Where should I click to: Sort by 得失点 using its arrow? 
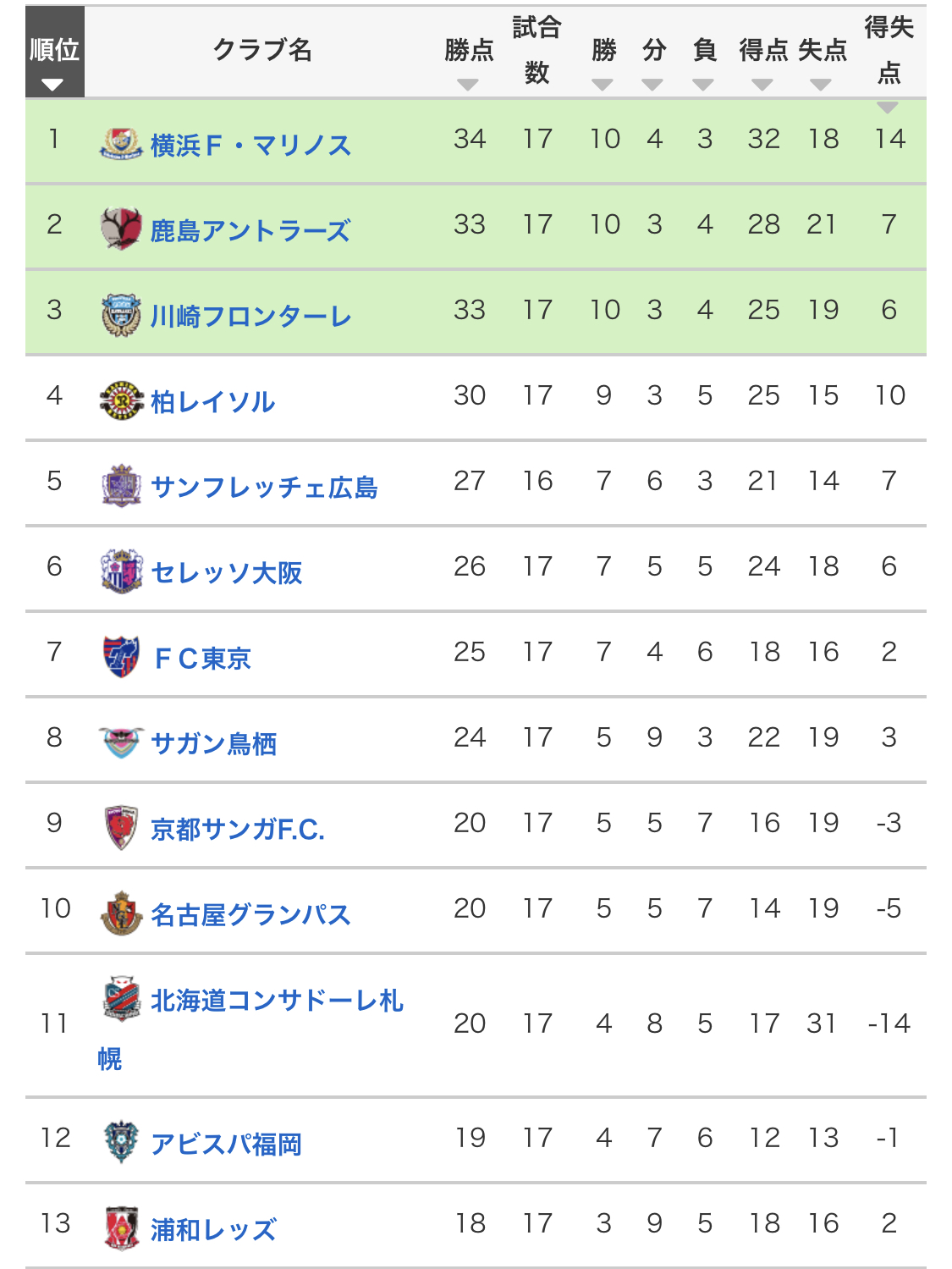(x=887, y=108)
